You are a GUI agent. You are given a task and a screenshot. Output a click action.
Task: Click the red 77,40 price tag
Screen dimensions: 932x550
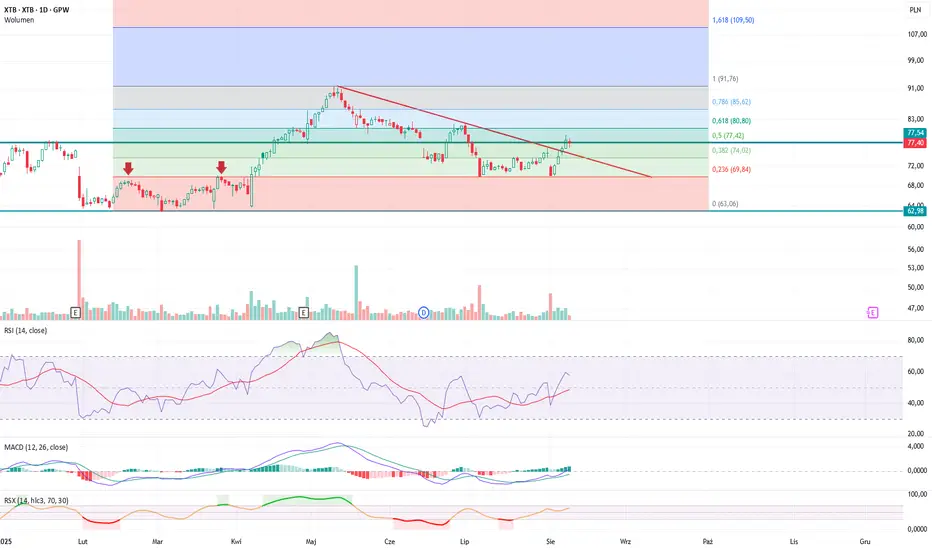[915, 143]
